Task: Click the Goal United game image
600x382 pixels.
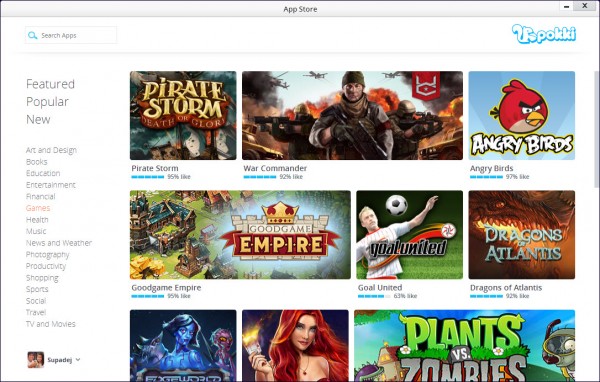Action: click(409, 235)
